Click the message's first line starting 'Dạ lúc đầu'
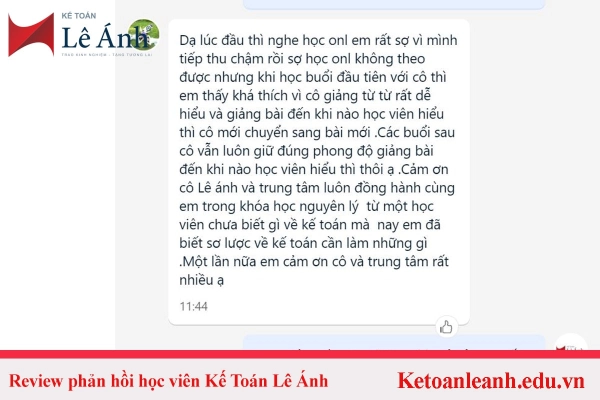Viewport: 600px width, 400px height. click(318, 40)
